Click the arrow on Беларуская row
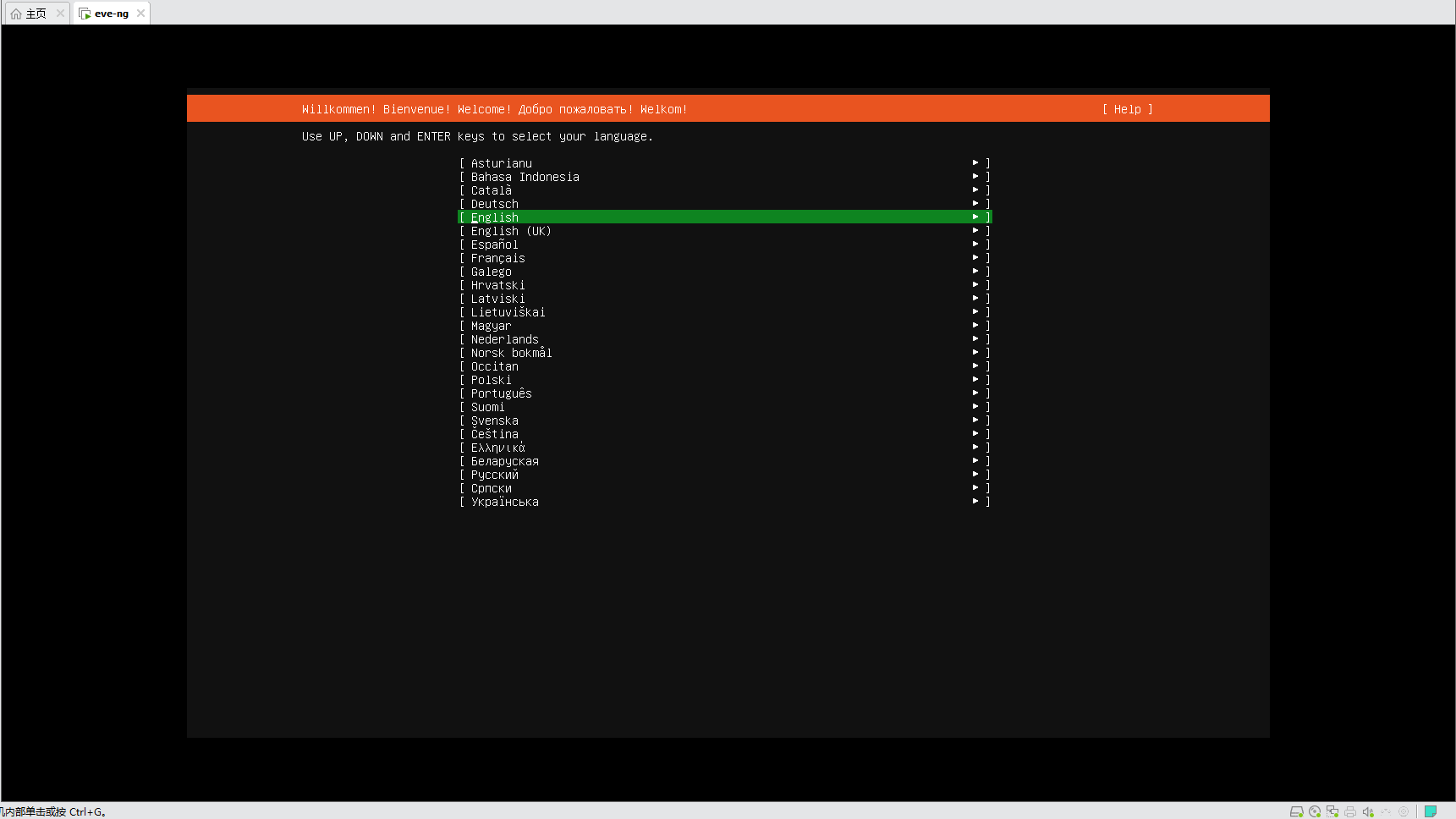 pyautogui.click(x=975, y=460)
